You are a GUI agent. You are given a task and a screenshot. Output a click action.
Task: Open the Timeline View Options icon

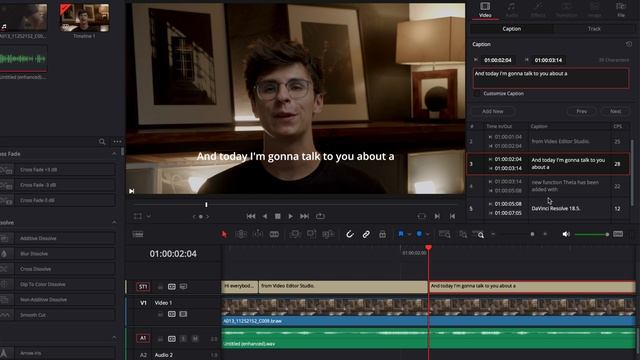[138, 234]
